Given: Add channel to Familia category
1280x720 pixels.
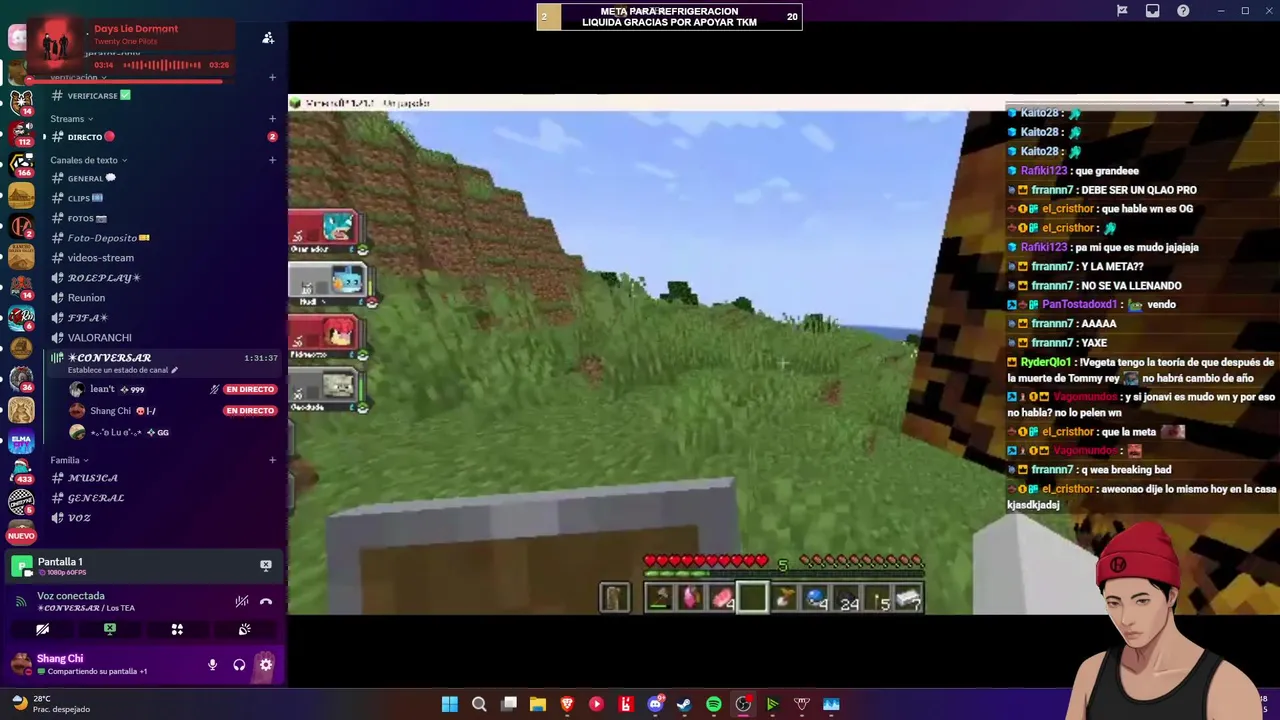Looking at the screenshot, I should tap(272, 460).
